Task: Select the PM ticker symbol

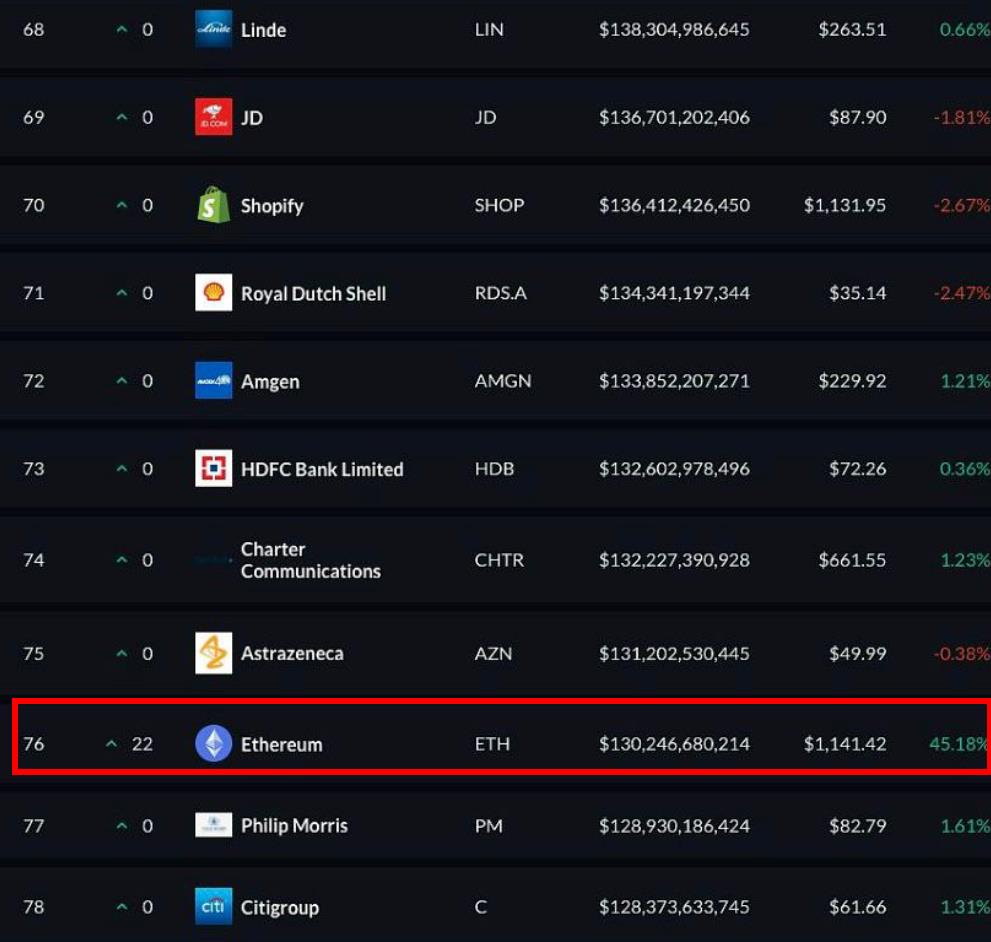Action: (489, 826)
